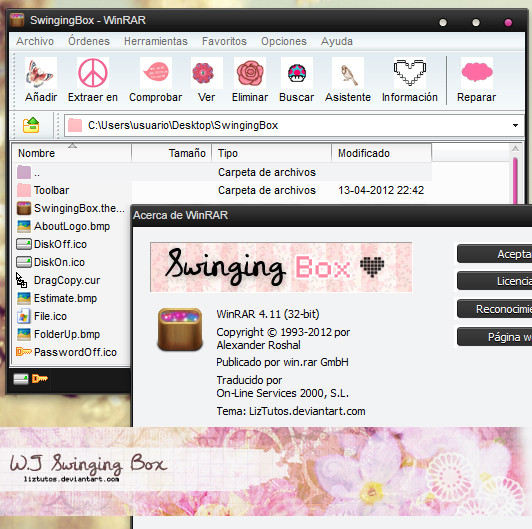Click the wooden box icon in About dialog
532x529 pixels.
click(x=180, y=329)
